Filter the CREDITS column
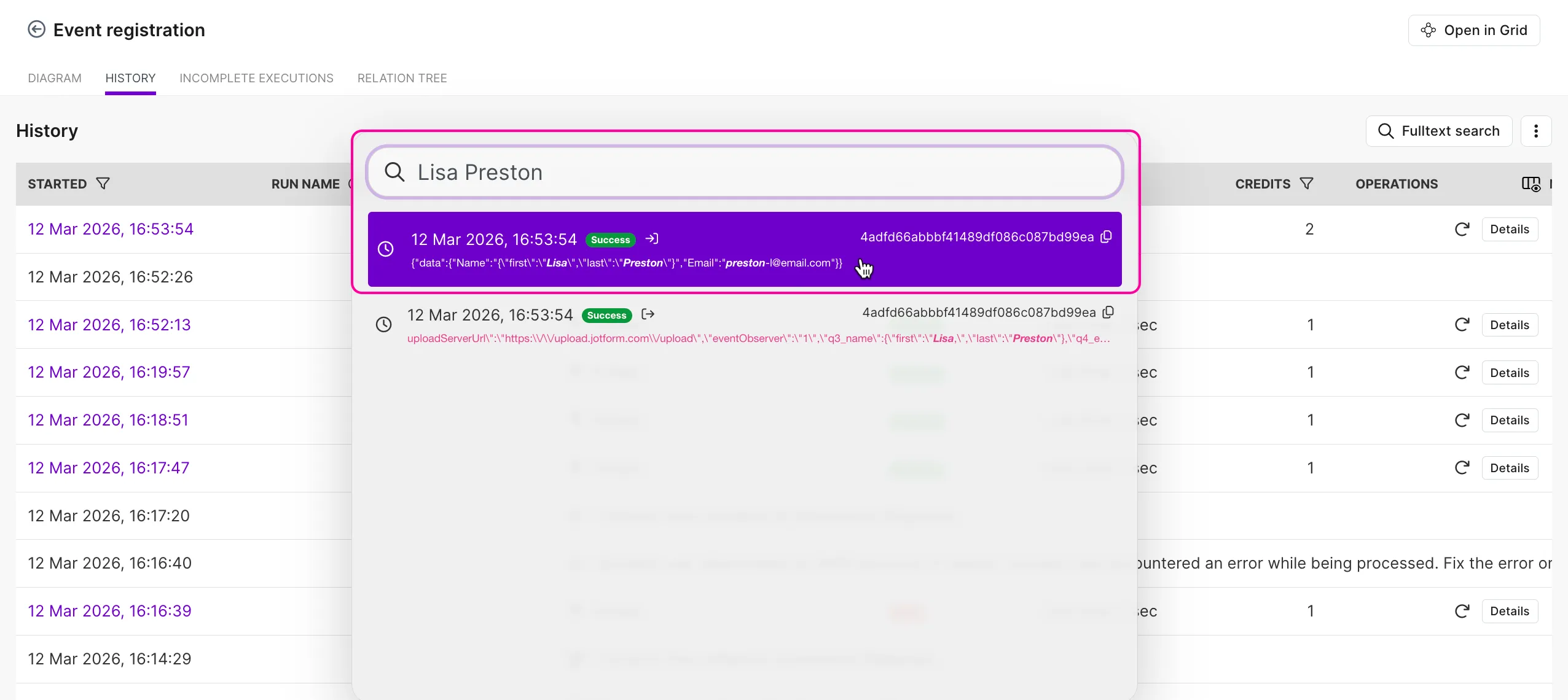This screenshot has height=700, width=1568. 1307,184
